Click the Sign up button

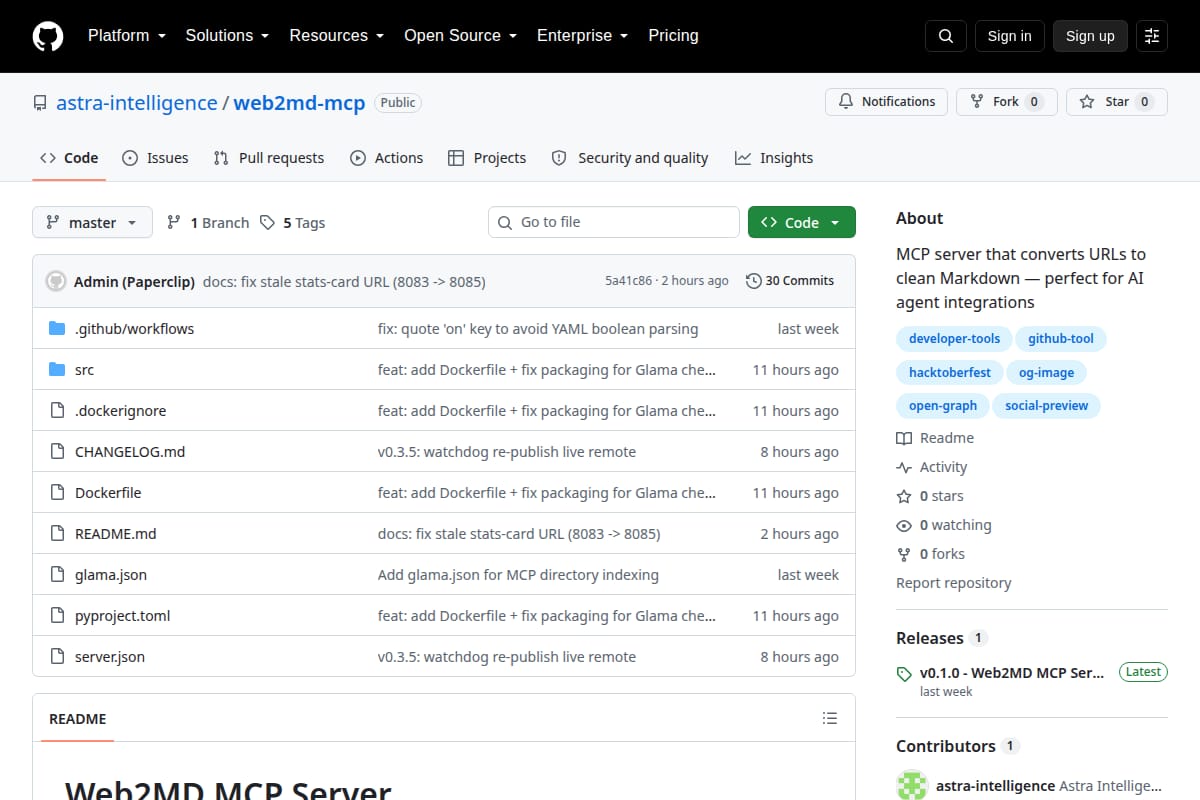(x=1090, y=36)
